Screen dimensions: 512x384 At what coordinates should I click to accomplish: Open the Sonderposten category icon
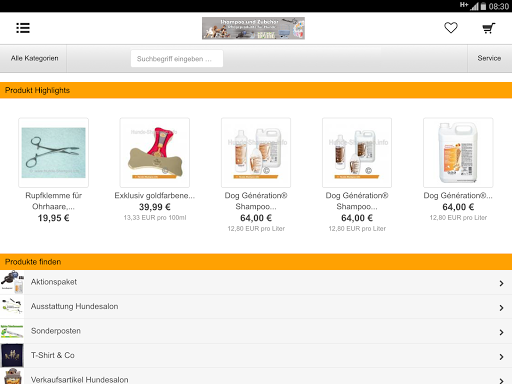click(x=12, y=331)
